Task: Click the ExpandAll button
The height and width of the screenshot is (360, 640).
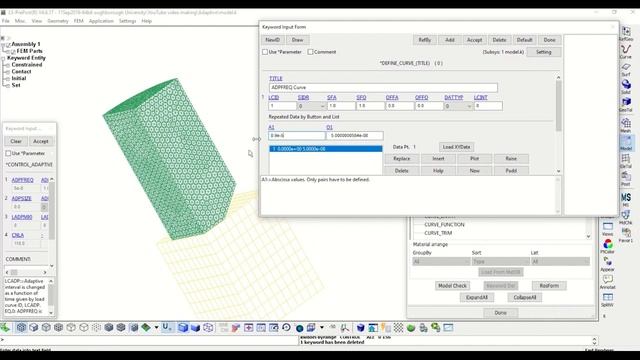Action: point(477,298)
